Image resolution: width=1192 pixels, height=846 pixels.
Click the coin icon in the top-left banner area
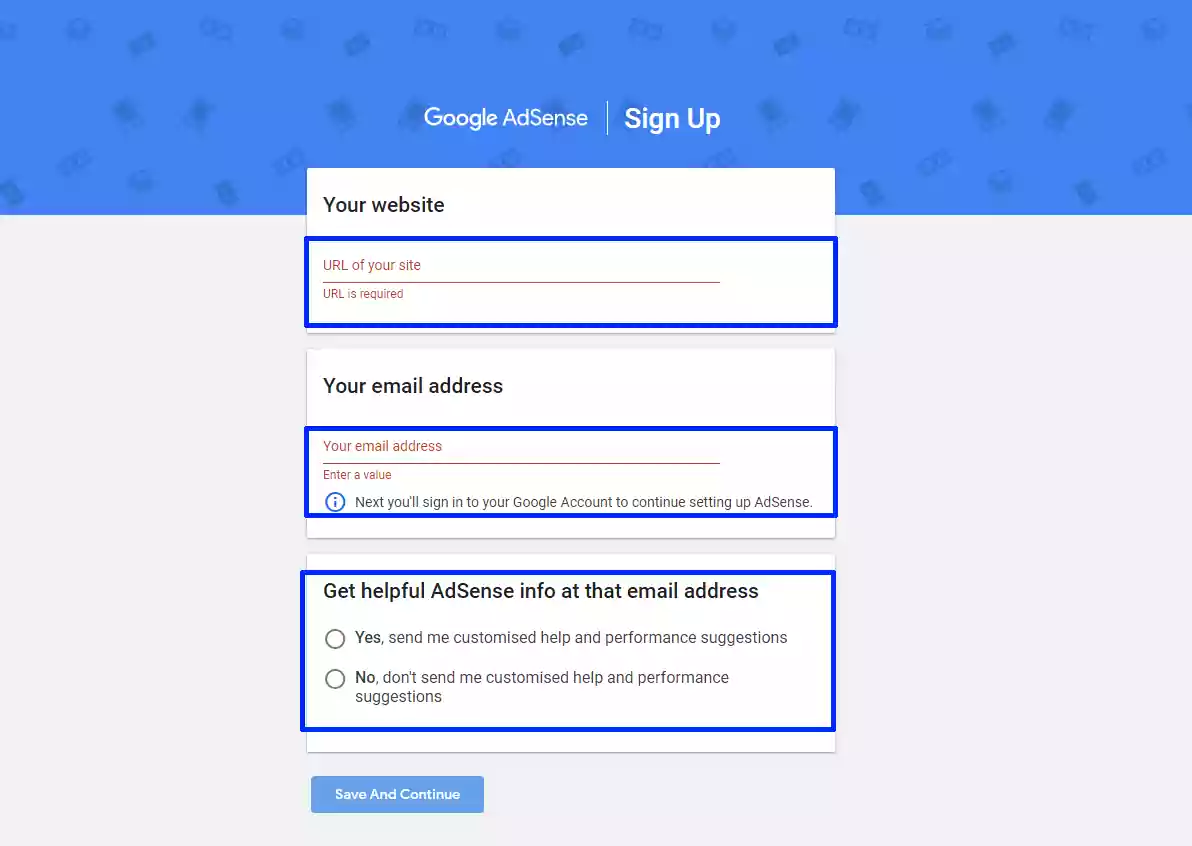coord(79,30)
